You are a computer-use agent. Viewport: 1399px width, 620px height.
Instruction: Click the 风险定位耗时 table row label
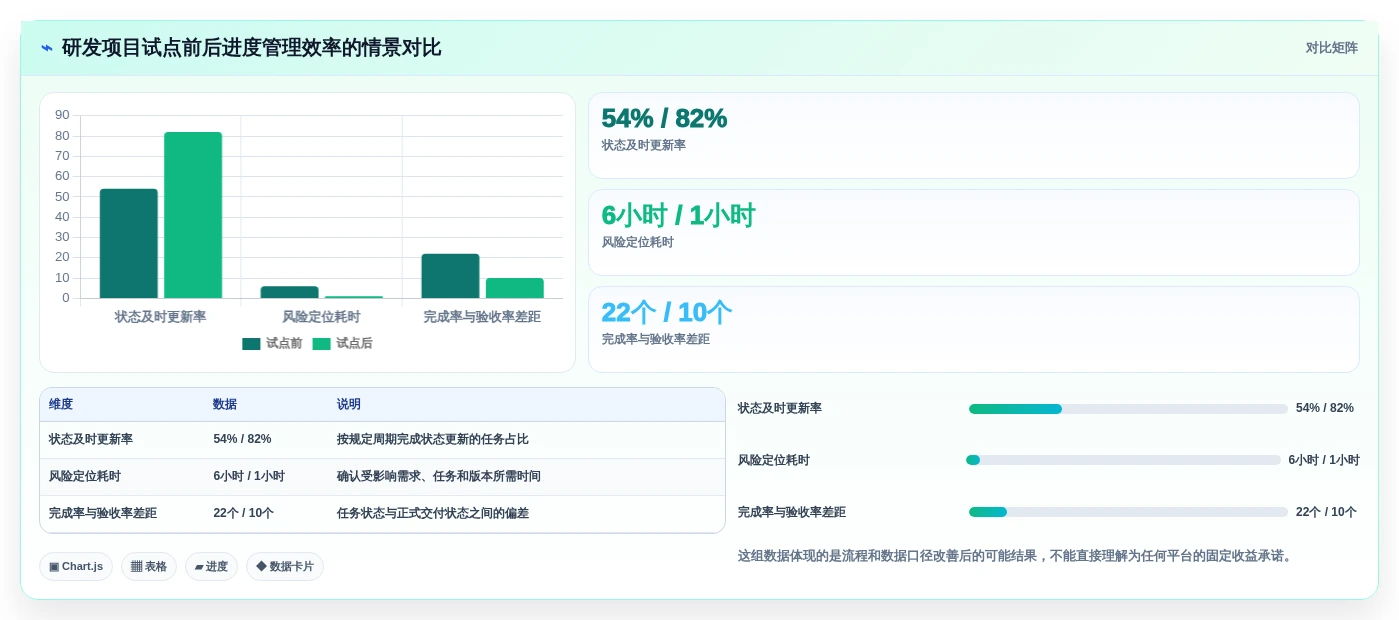85,476
